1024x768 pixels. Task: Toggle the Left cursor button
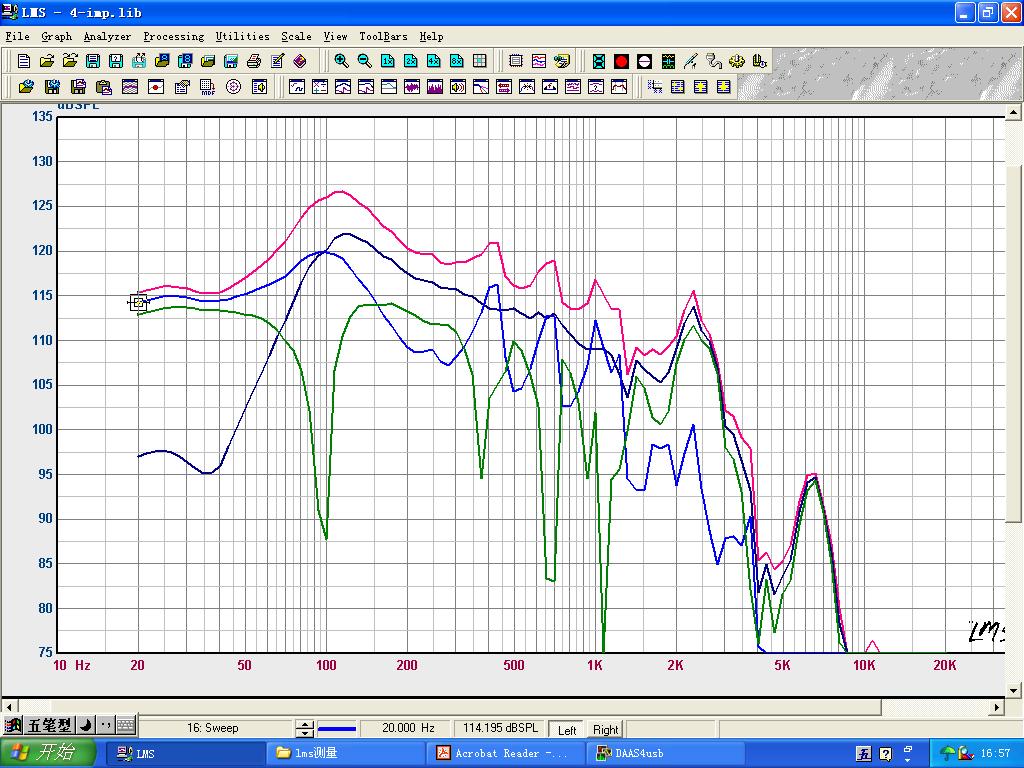pyautogui.click(x=567, y=729)
